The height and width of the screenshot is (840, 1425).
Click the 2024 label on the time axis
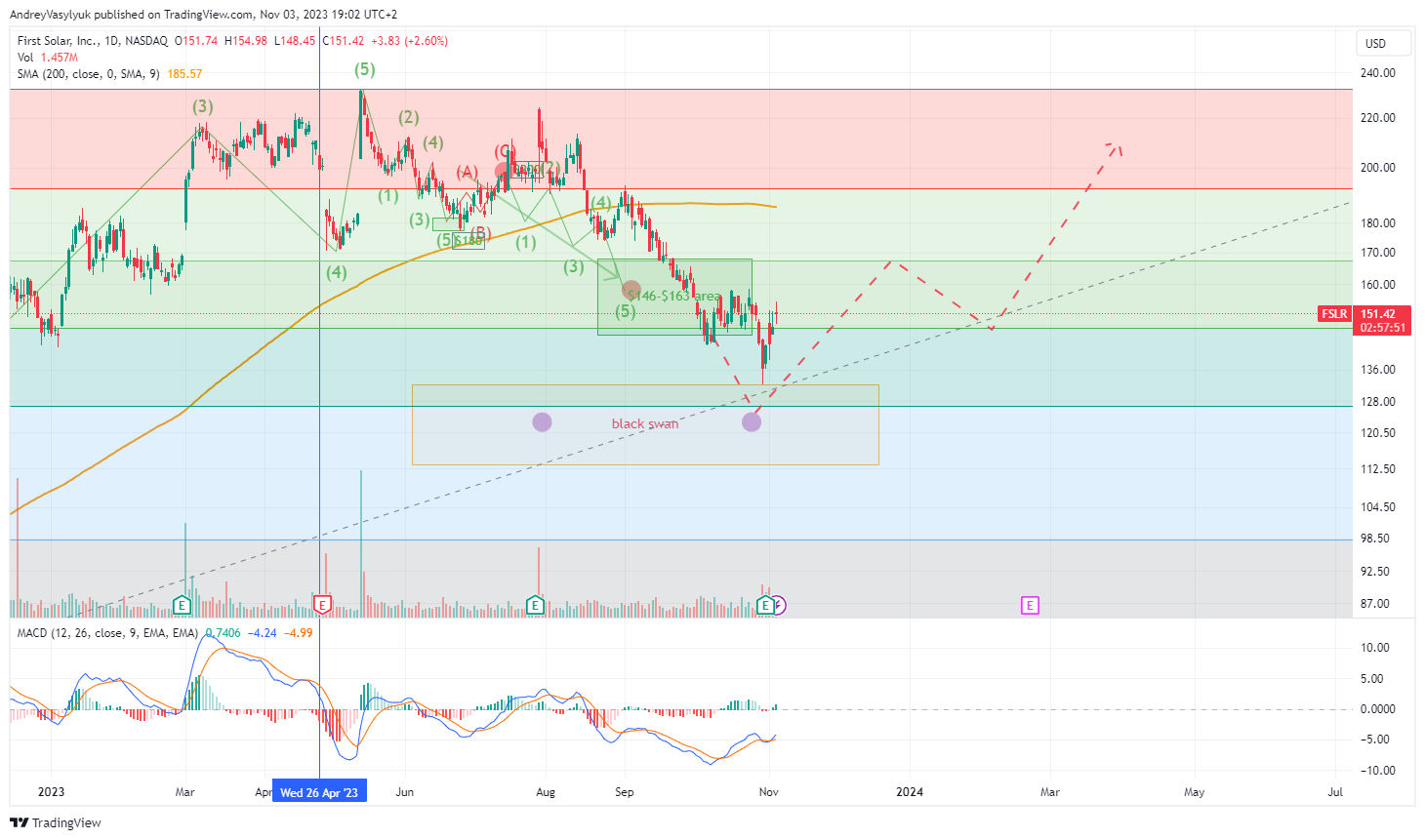coord(910,792)
